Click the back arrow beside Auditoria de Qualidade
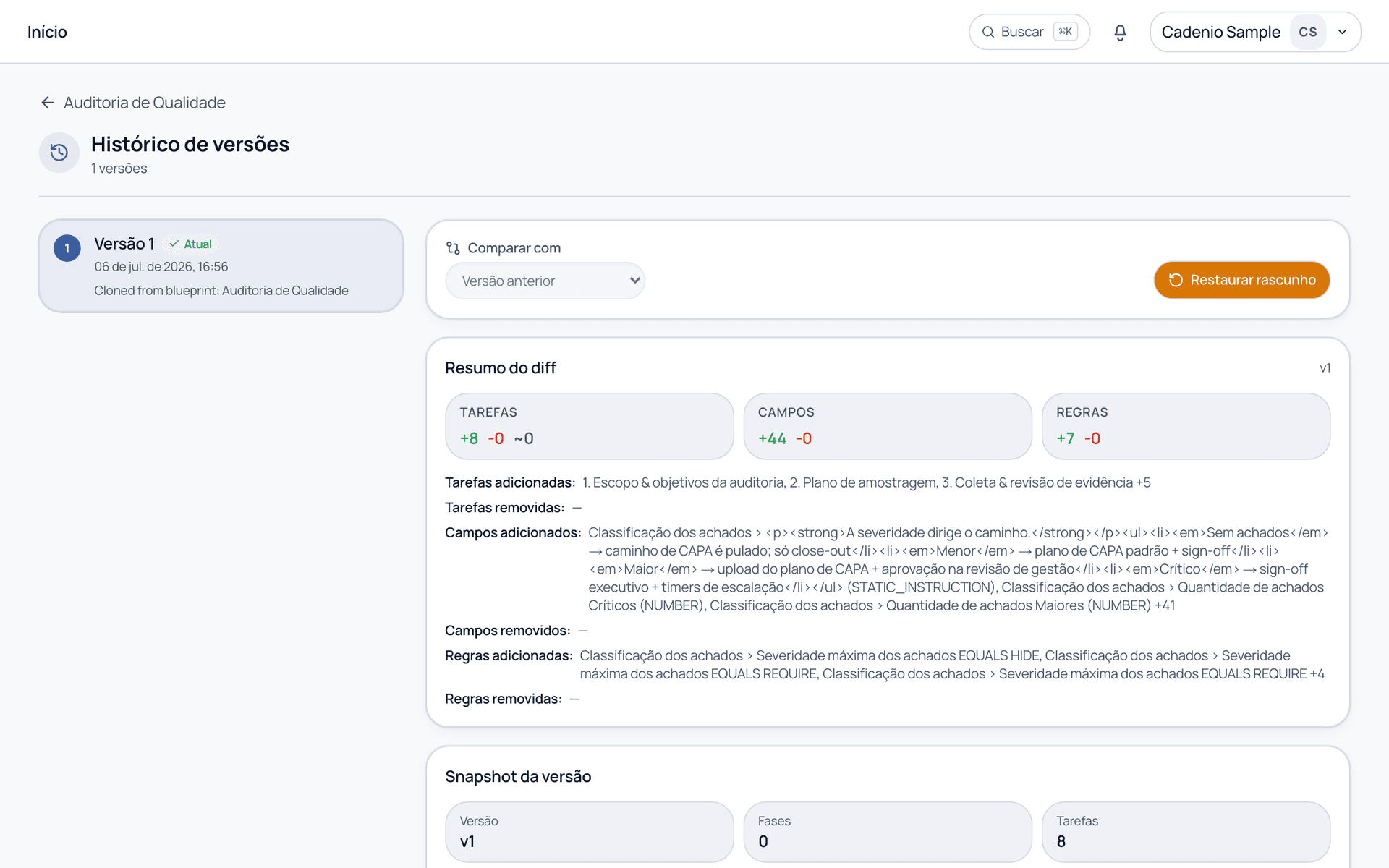This screenshot has height=868, width=1389. [x=48, y=103]
